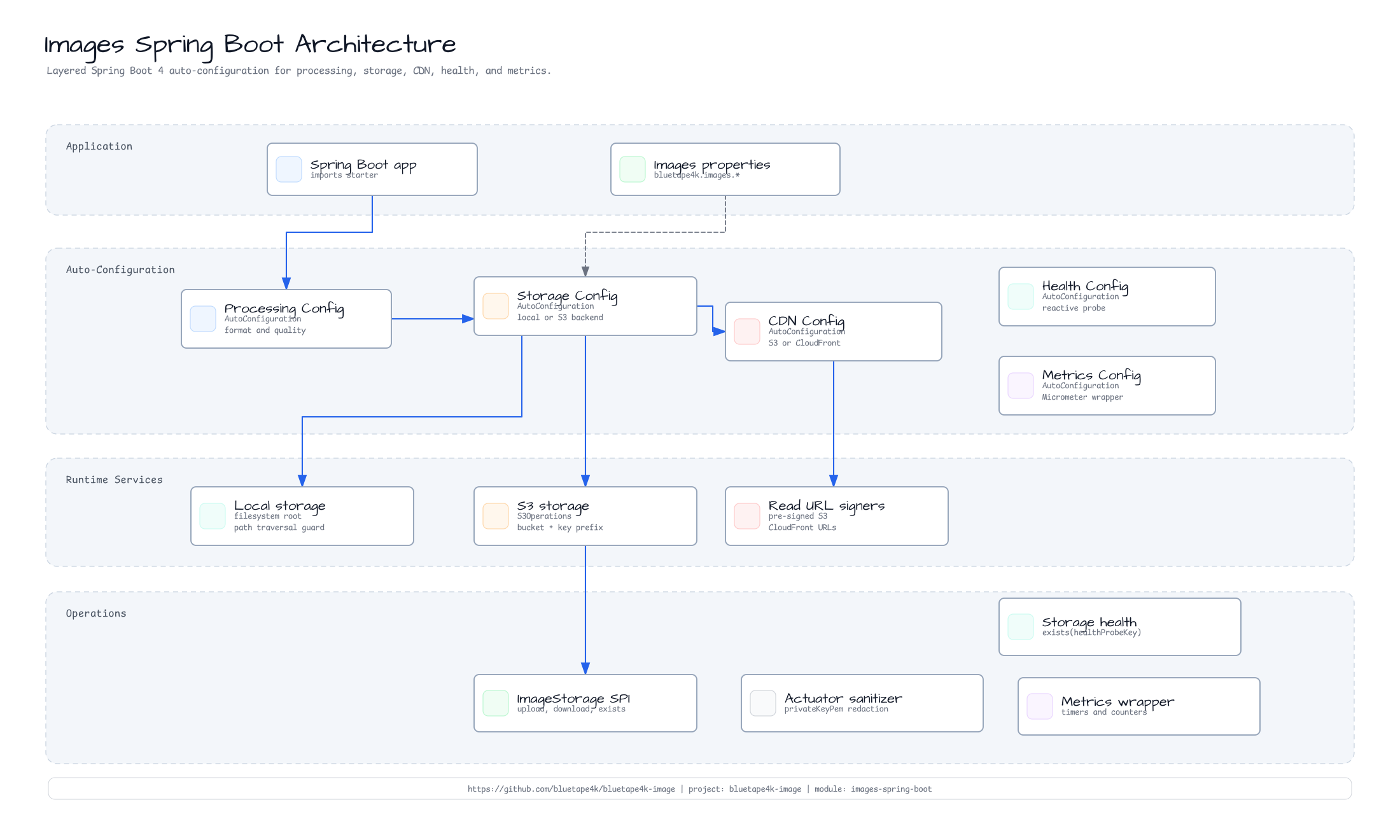Select the "ImageStorage SPI" node title
The width and height of the screenshot is (1400, 840).
[573, 699]
